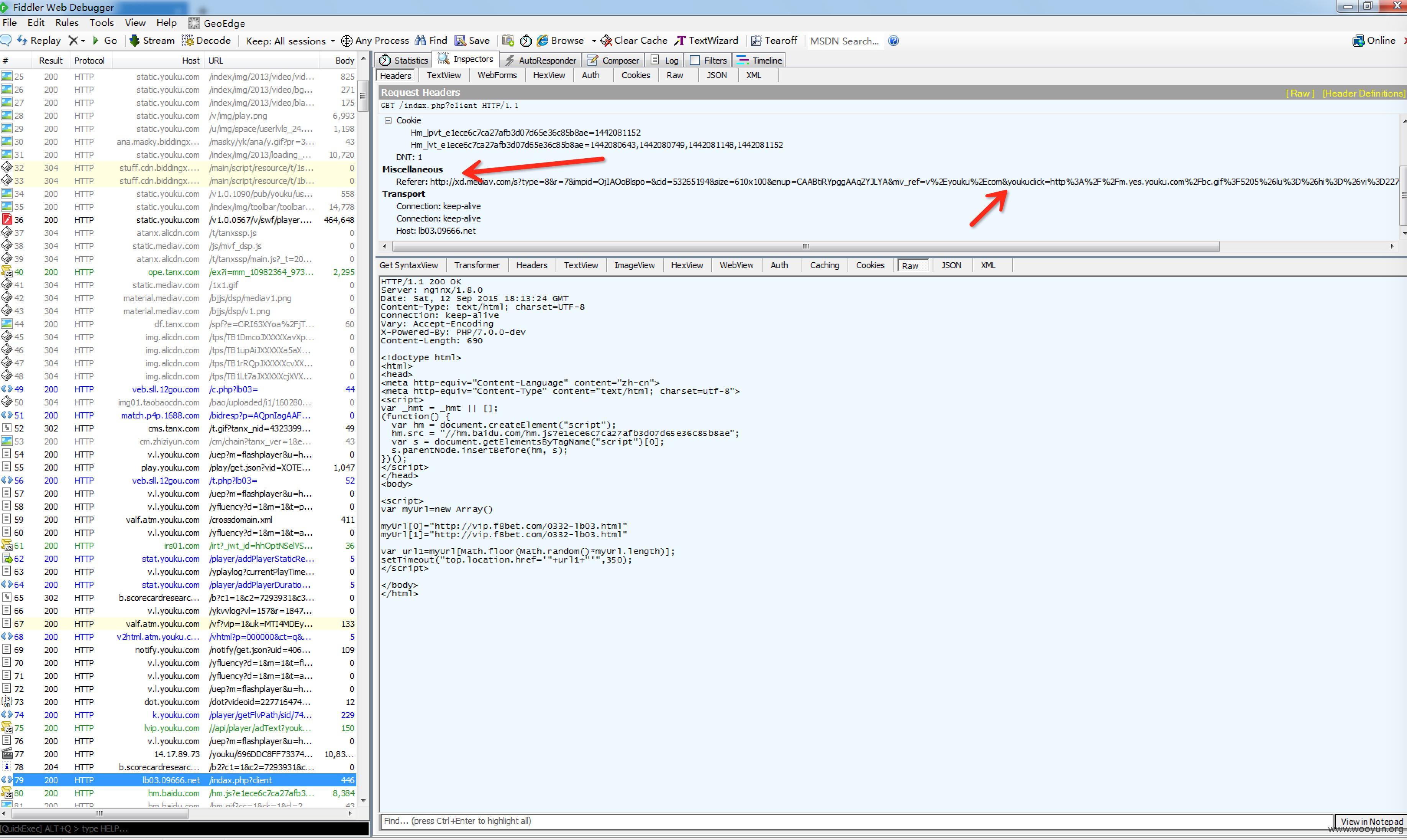Click the Referer header line
Image resolution: width=1407 pixels, height=840 pixels.
pos(897,182)
